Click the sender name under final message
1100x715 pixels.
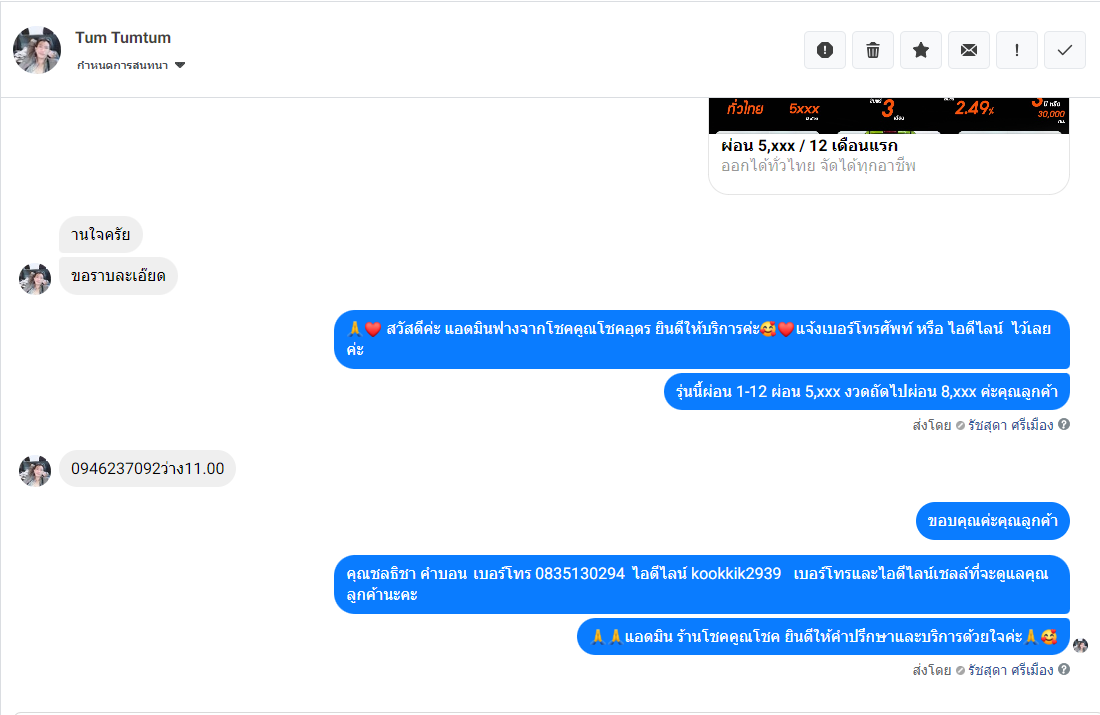tap(1011, 670)
